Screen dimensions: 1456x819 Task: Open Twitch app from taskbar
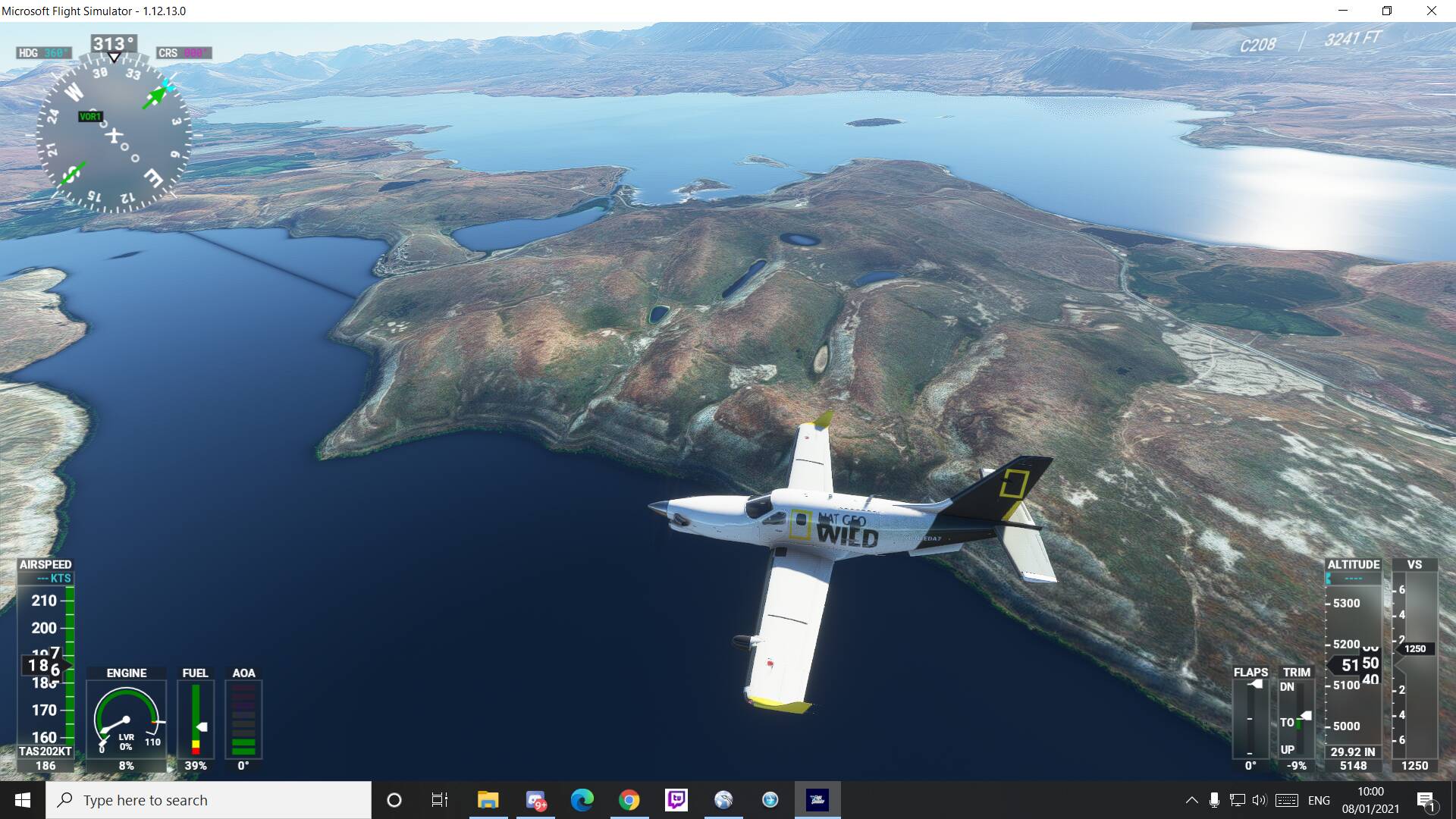[x=676, y=800]
